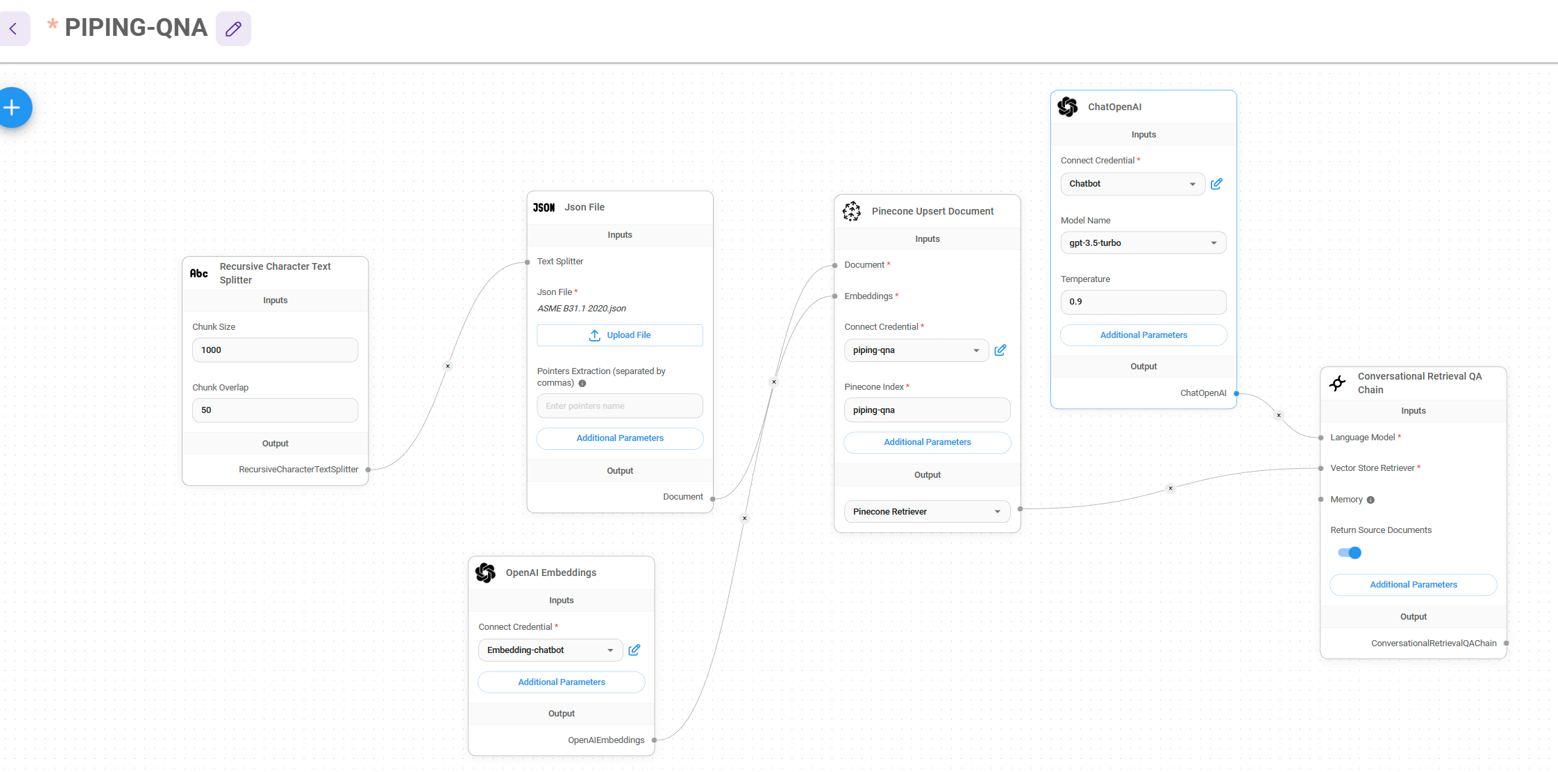Click the info icon beside Pointers Extraction
1558x772 pixels.
(582, 383)
